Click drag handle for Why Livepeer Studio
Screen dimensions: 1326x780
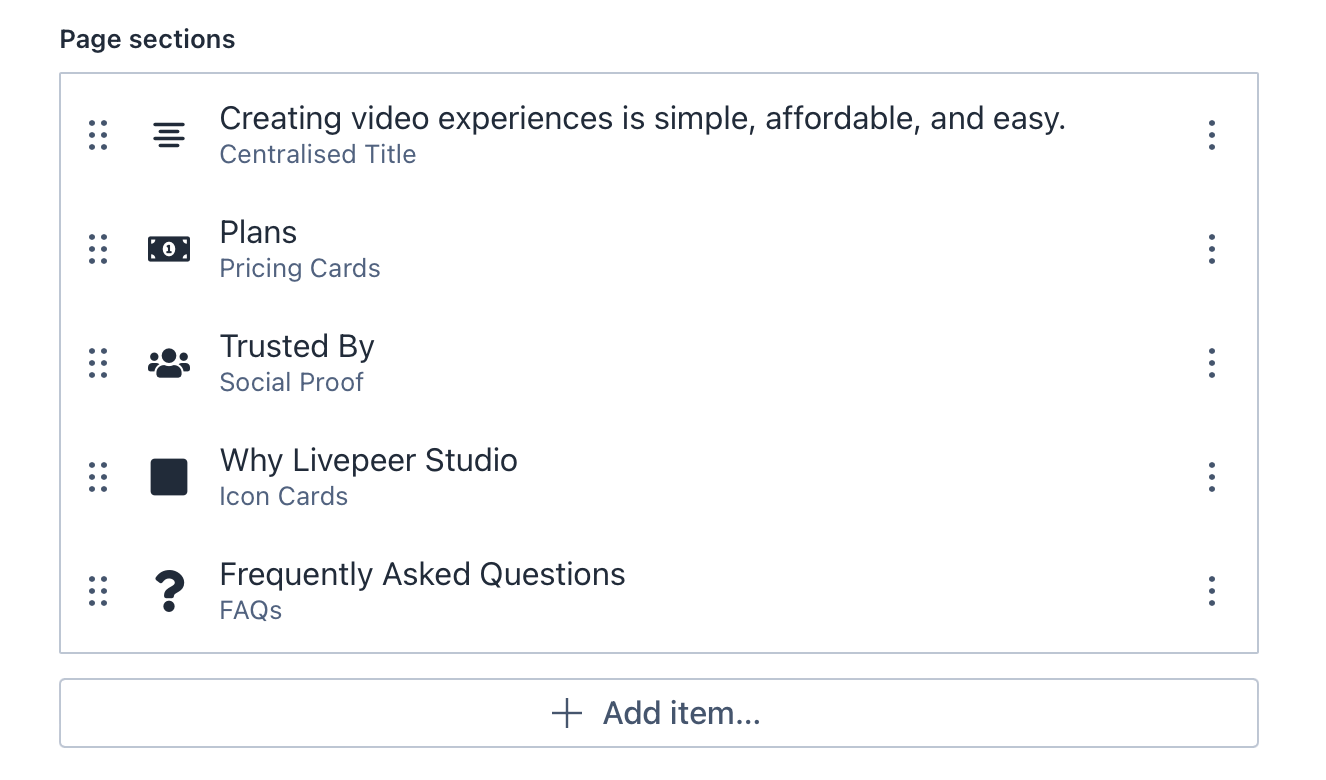pyautogui.click(x=98, y=477)
